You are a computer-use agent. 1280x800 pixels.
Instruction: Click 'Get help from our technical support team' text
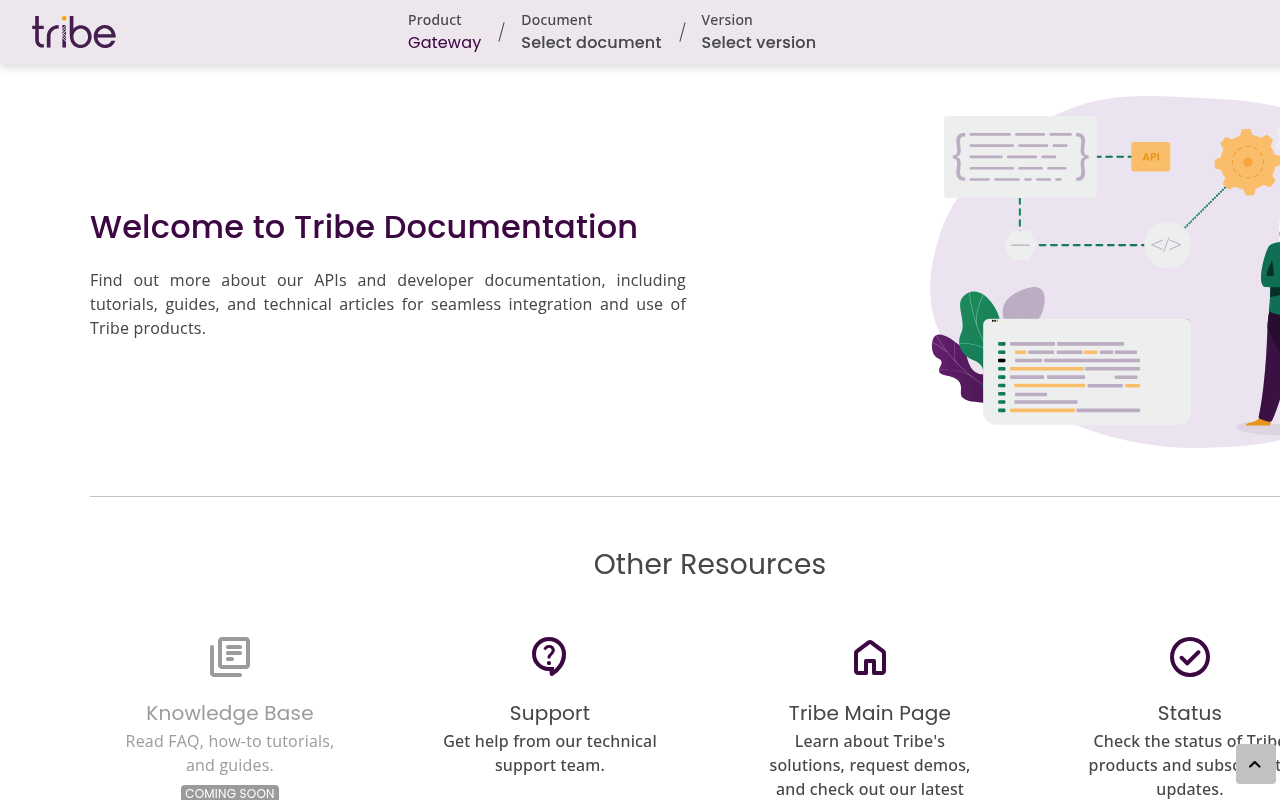(x=550, y=753)
